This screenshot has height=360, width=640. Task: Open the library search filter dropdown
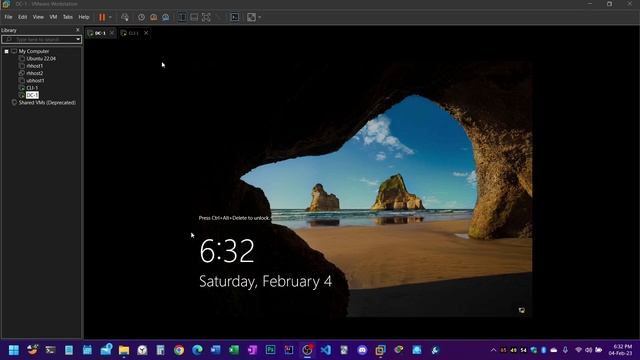[x=78, y=39]
